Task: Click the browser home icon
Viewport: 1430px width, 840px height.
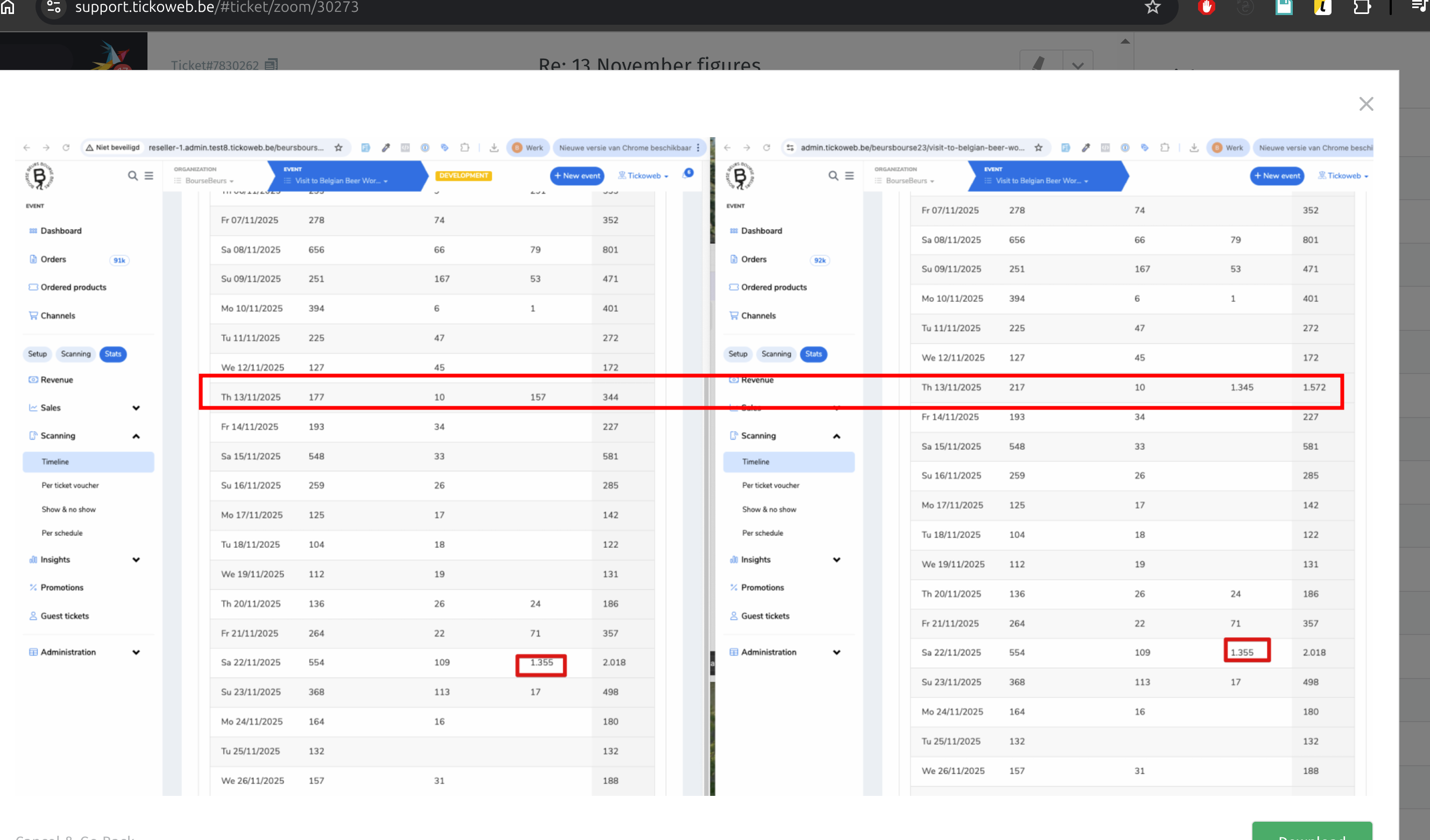Action: click(x=8, y=7)
